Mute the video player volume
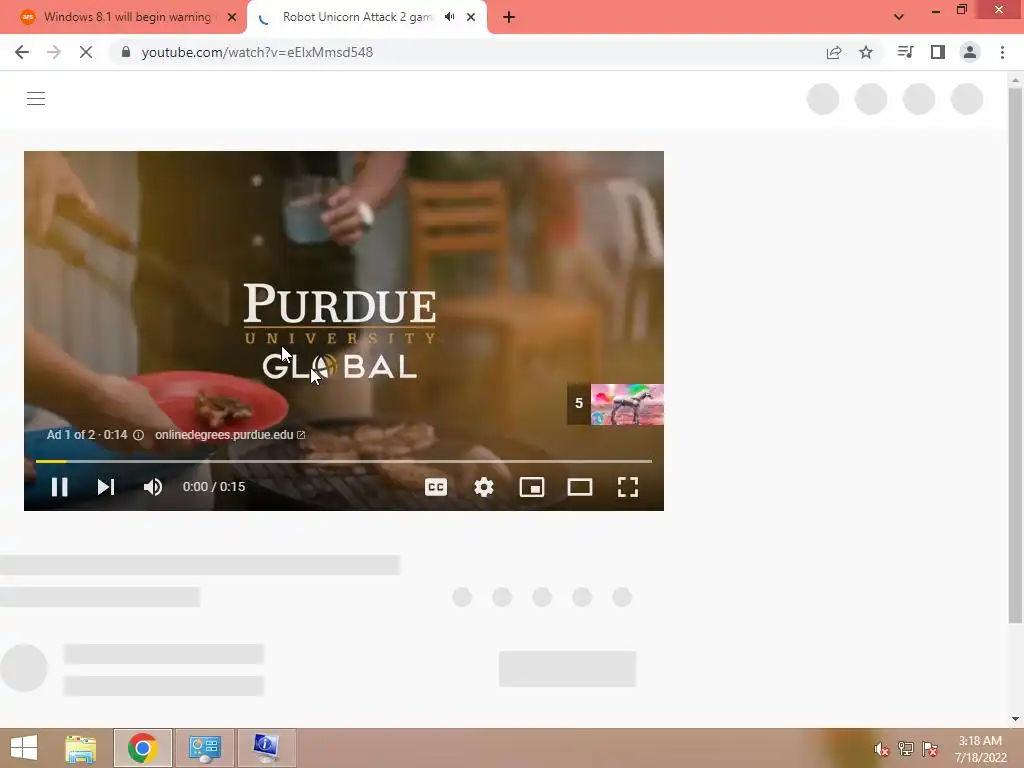The image size is (1024, 768). [153, 487]
